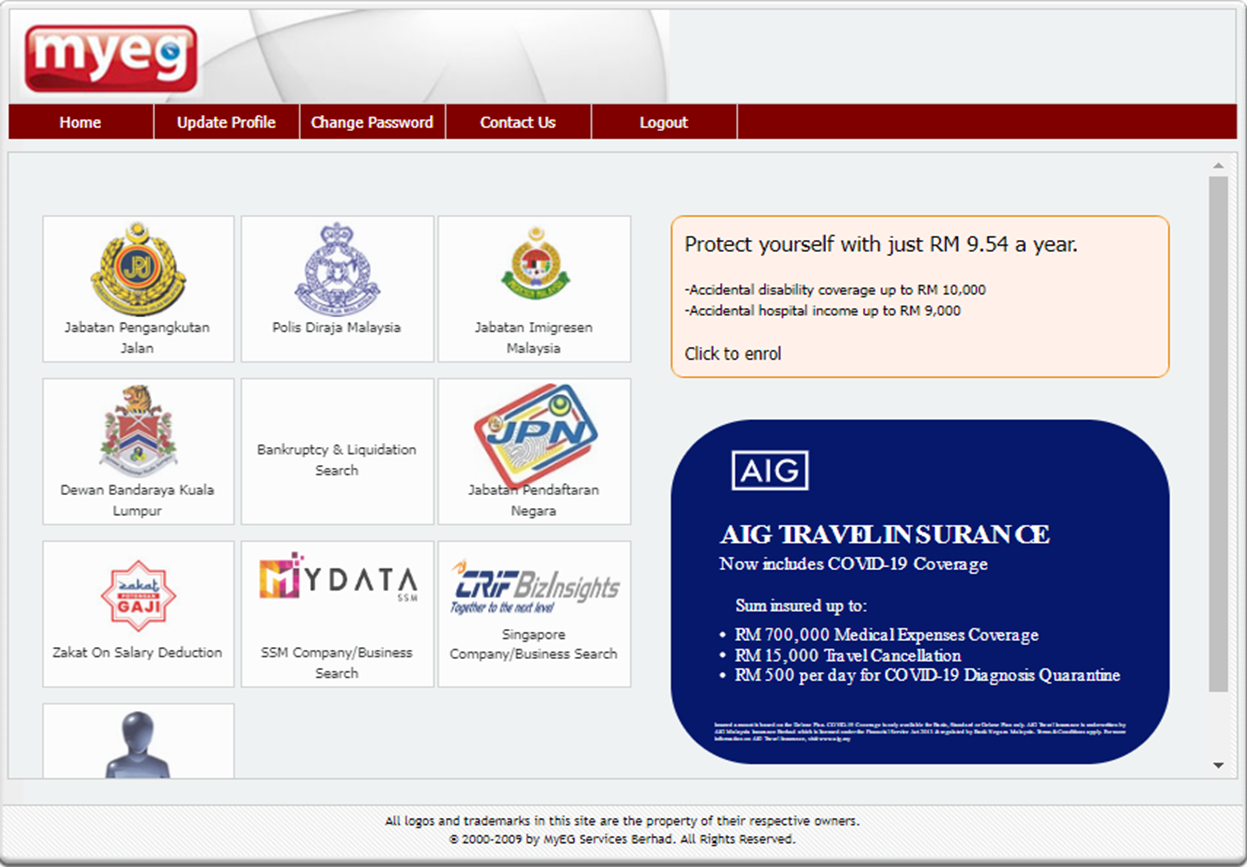Click the Jabatan Imigresen Malaysia label
This screenshot has width=1247, height=867.
(534, 338)
